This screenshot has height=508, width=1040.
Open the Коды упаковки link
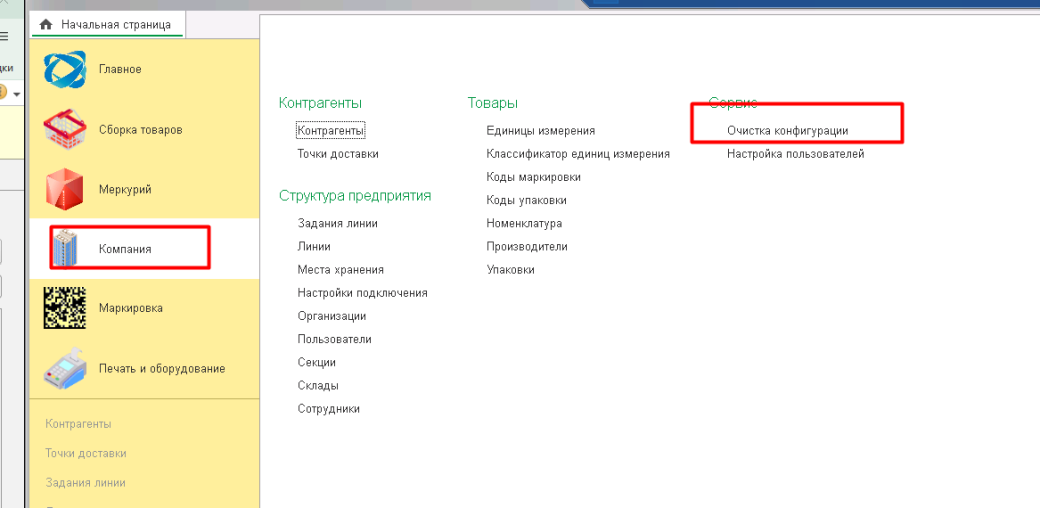(527, 200)
